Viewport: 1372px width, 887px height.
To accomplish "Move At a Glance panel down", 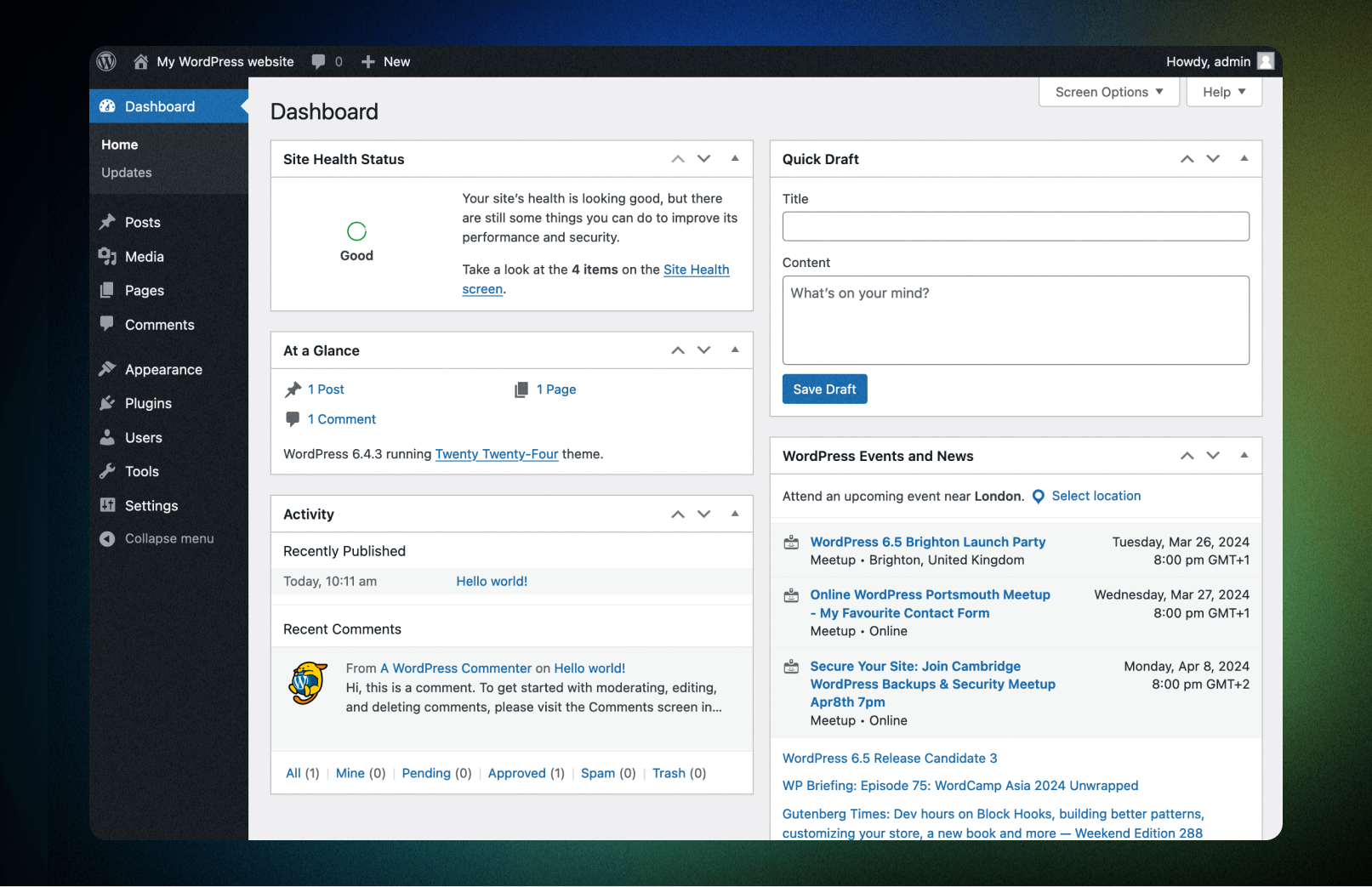I will [x=704, y=350].
